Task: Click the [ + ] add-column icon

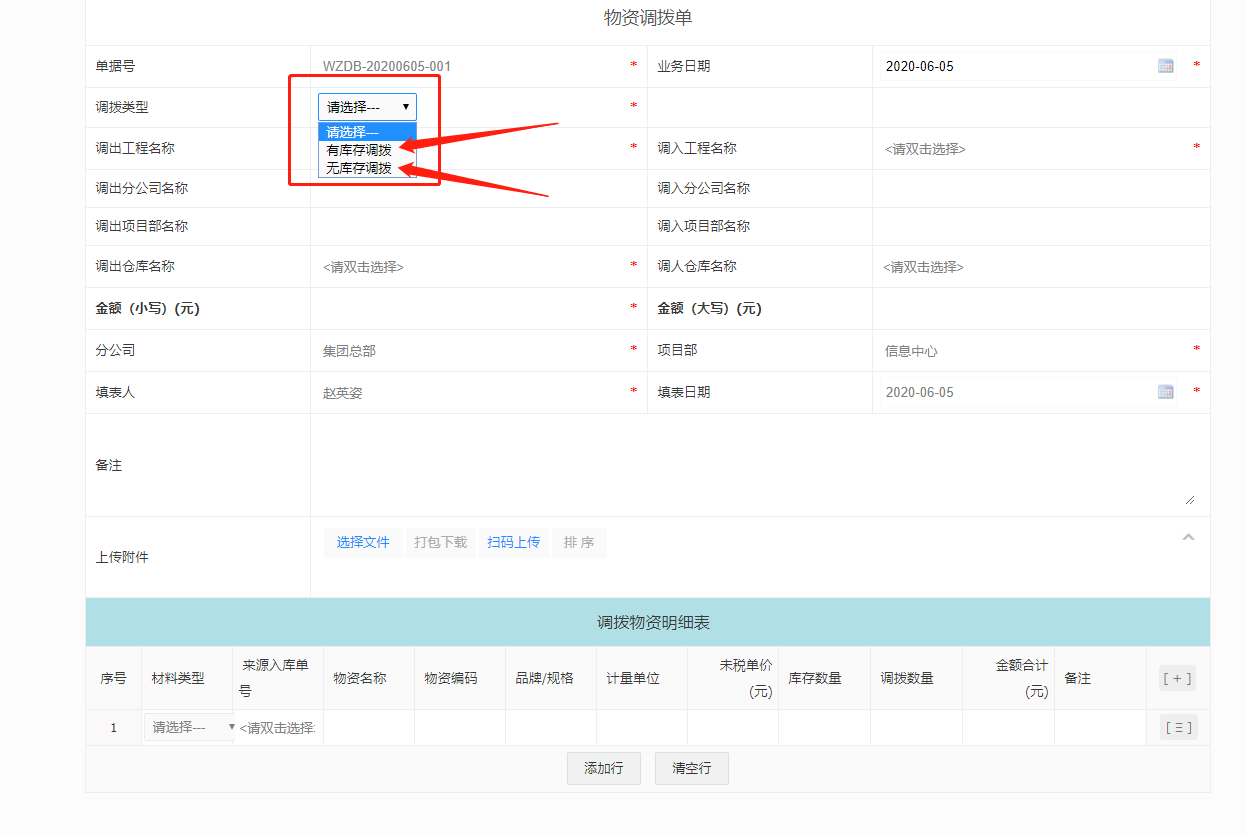Action: point(1177,678)
